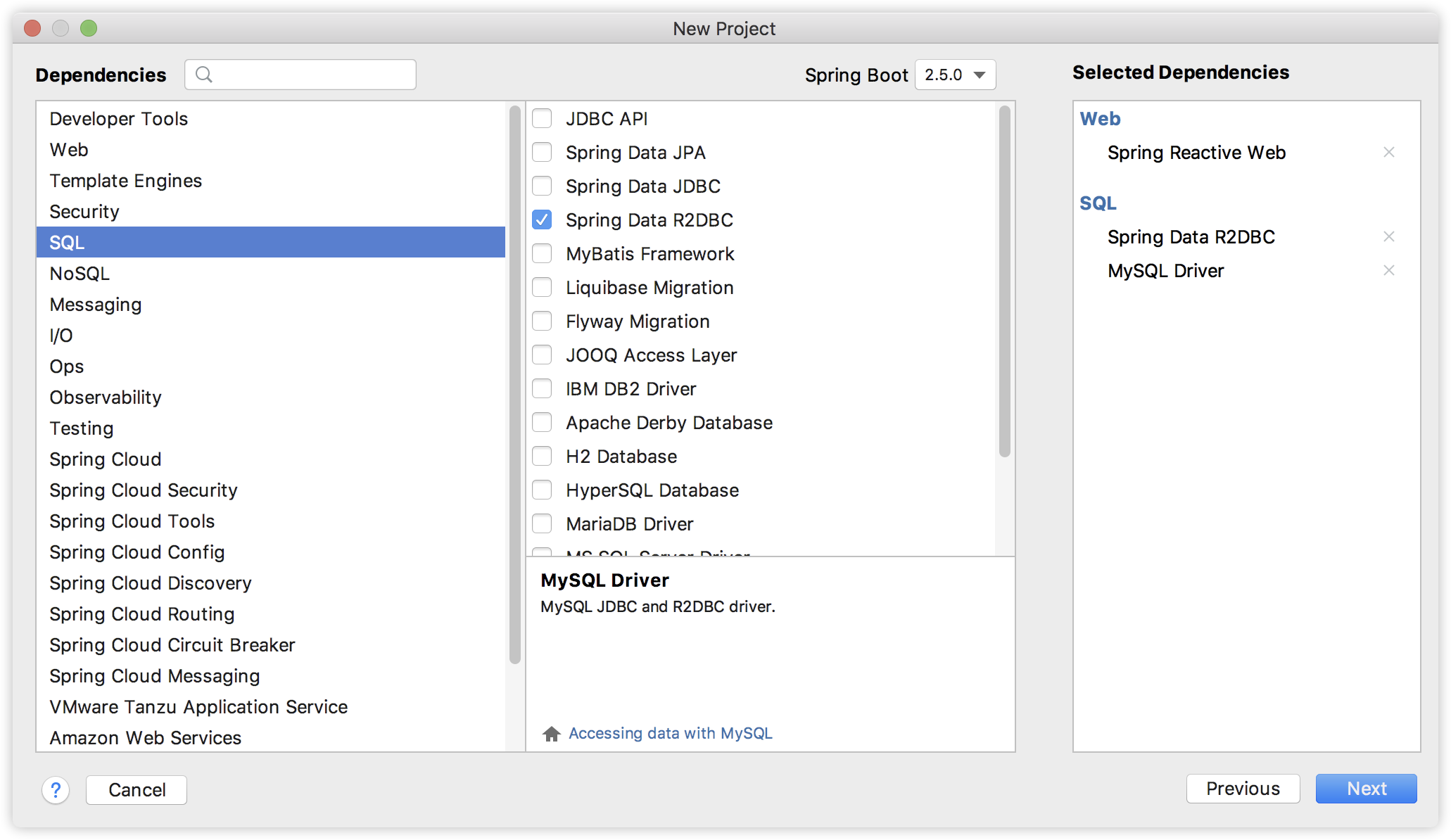Select the Developer Tools category

pos(118,119)
